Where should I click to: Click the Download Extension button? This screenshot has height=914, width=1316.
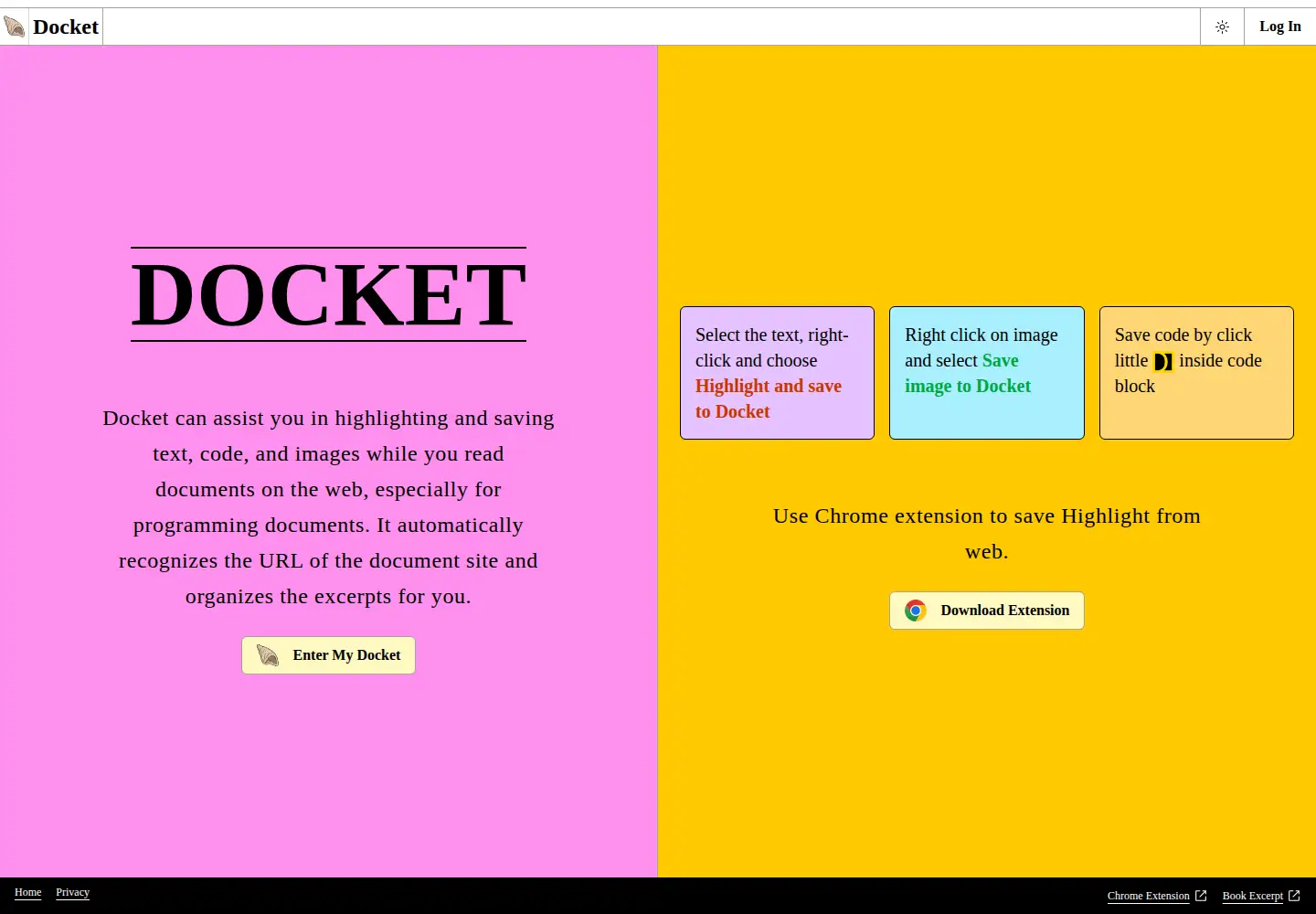click(x=987, y=611)
